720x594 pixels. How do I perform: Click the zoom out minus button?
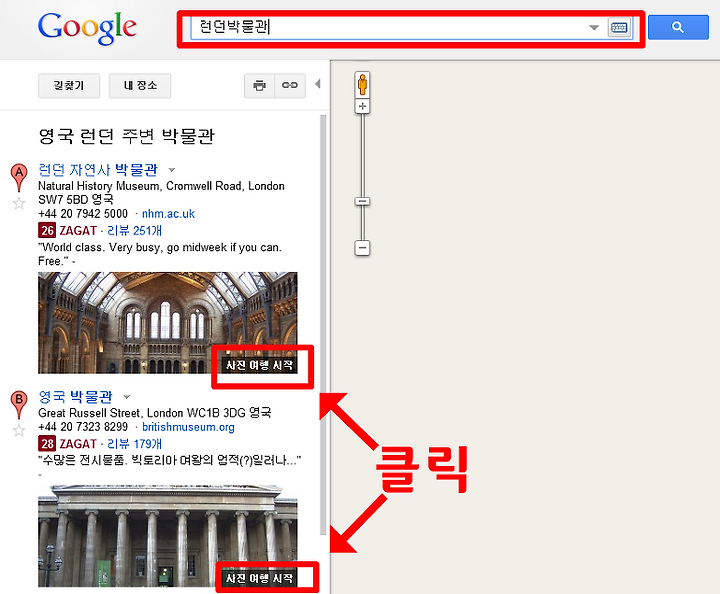362,248
